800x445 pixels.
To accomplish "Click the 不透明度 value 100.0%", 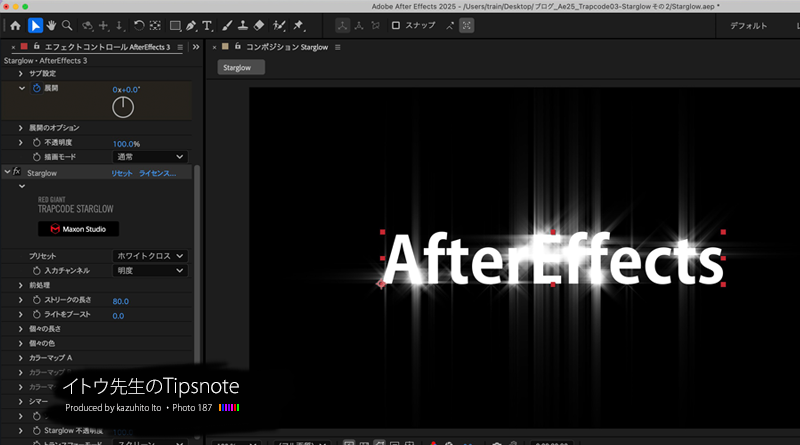I will (126, 144).
